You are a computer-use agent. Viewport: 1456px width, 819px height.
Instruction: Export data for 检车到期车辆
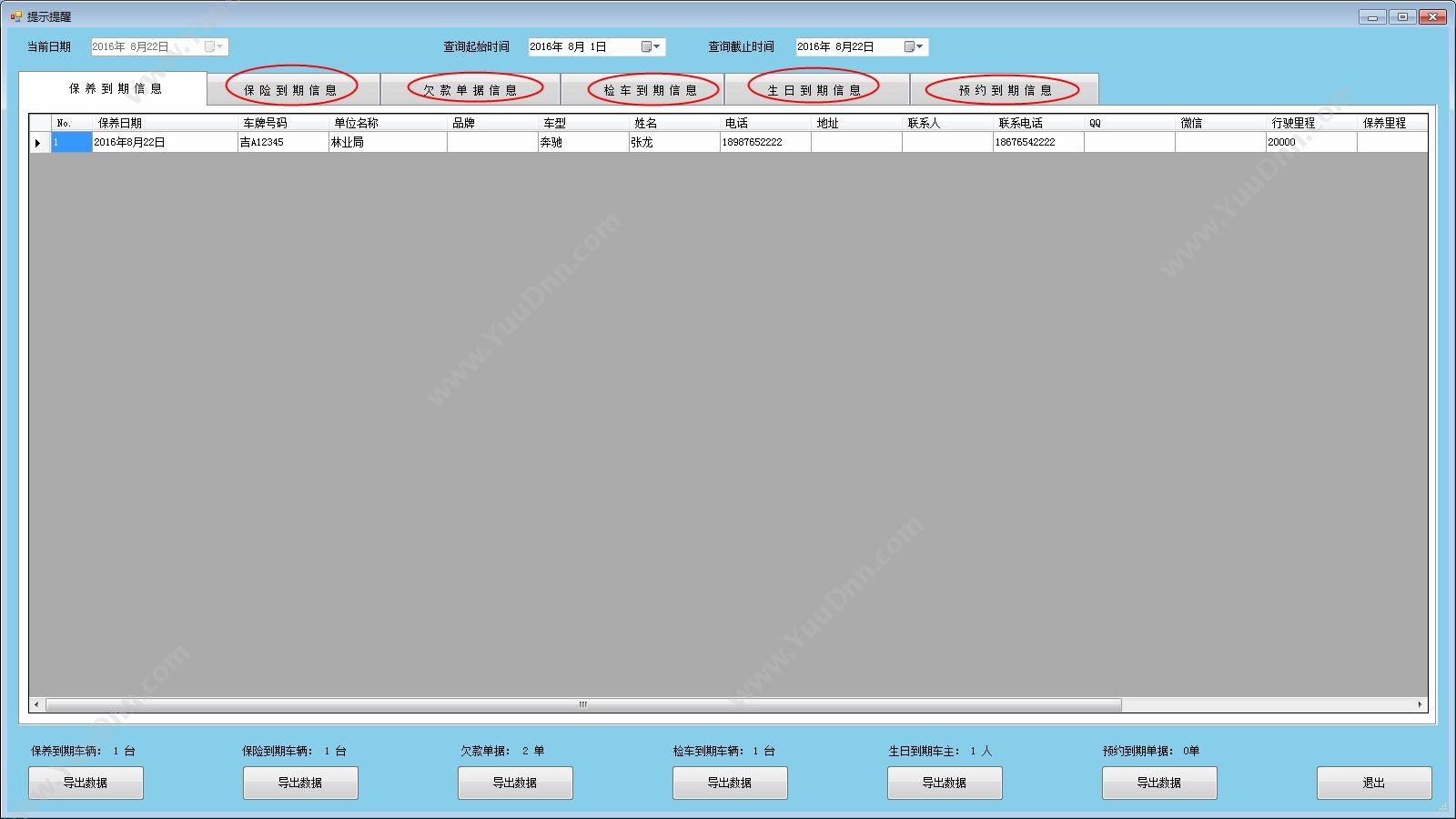point(730,783)
